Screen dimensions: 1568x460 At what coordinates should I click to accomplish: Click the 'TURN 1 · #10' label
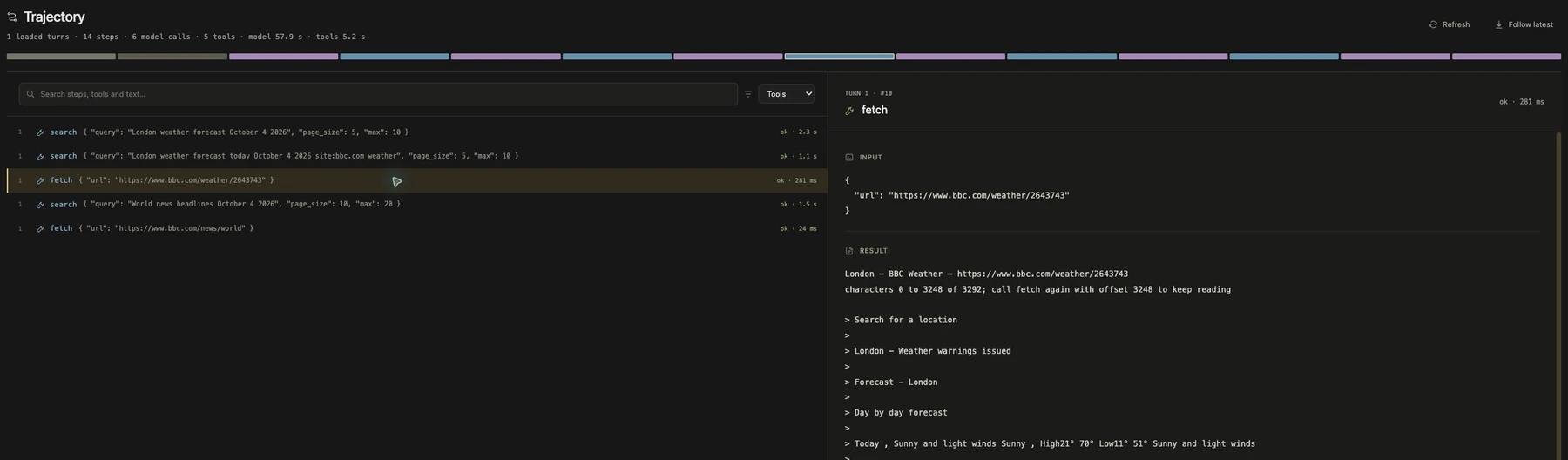(x=868, y=93)
